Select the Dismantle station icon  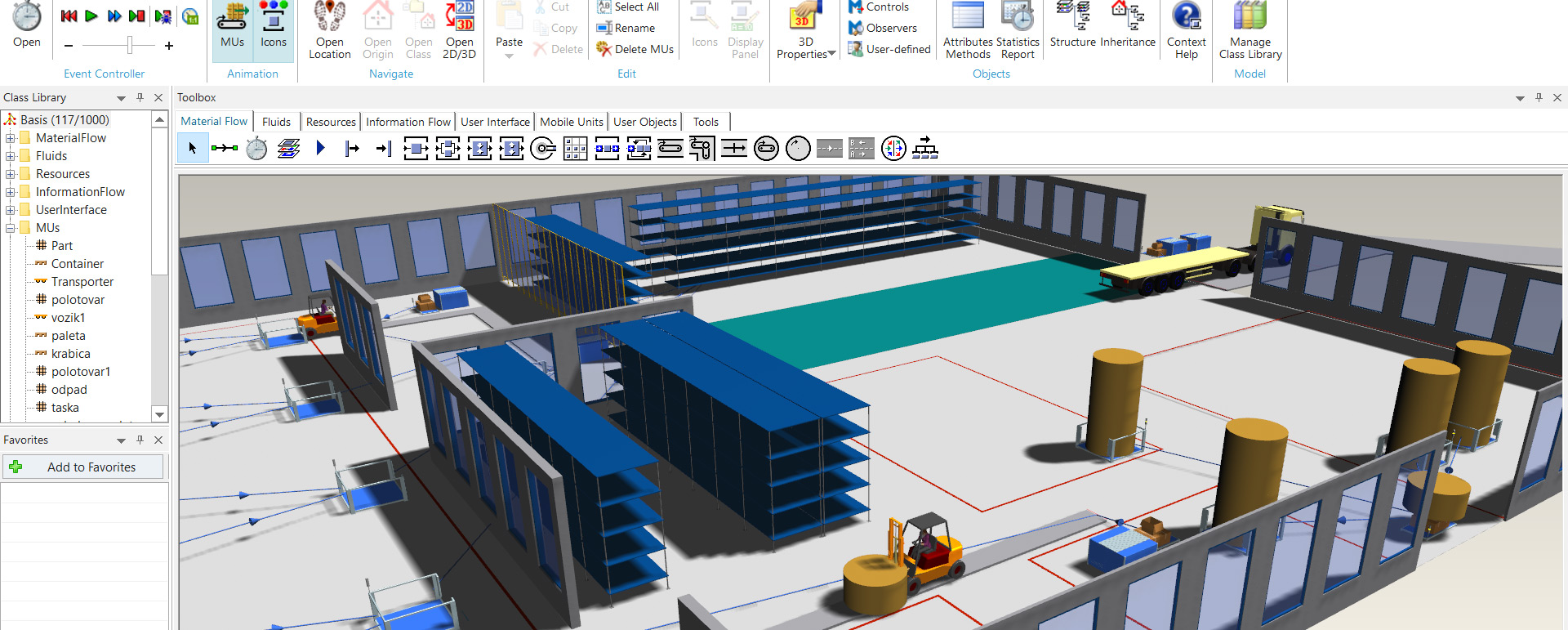(511, 148)
